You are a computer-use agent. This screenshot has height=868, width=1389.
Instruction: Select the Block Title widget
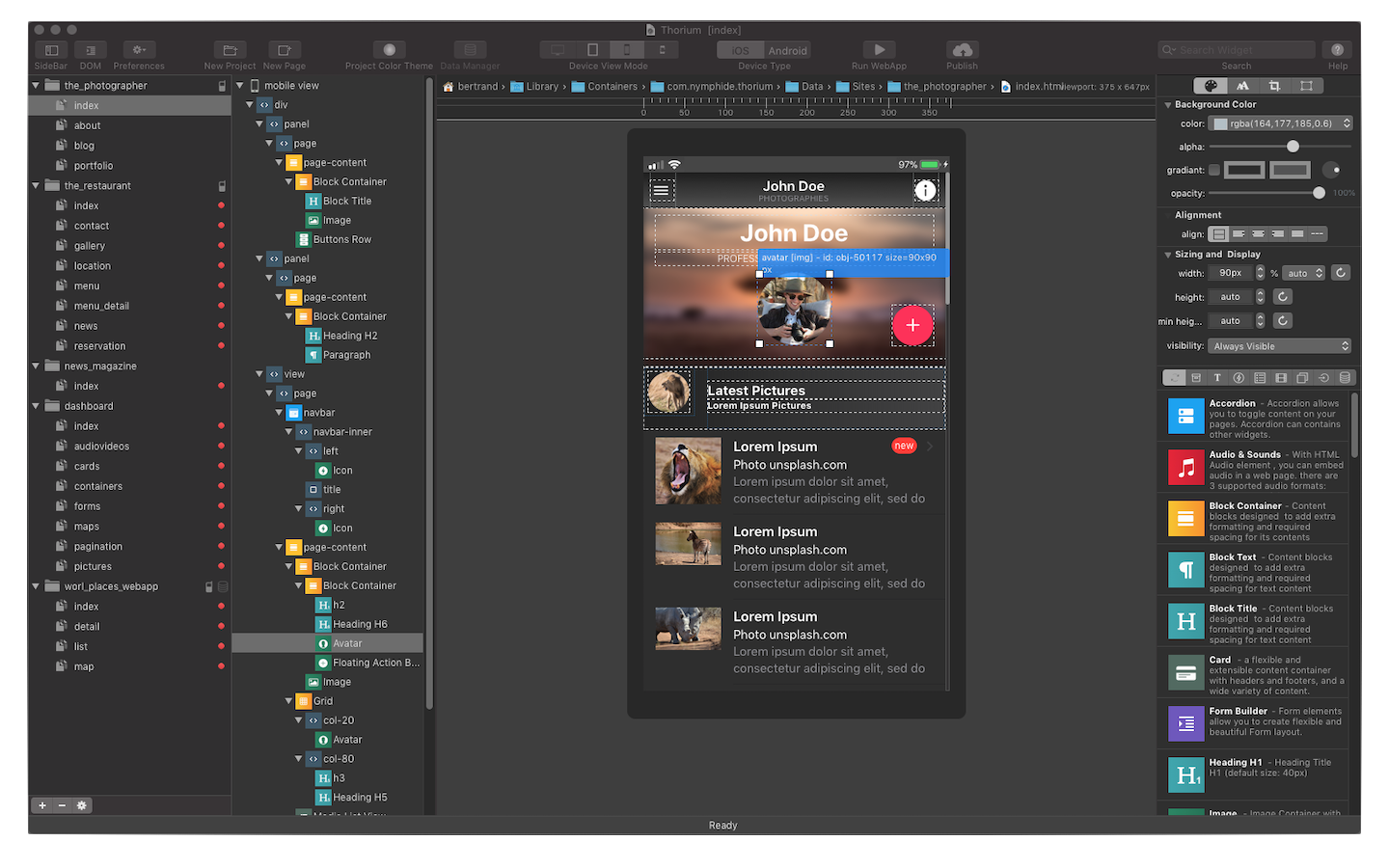[1255, 623]
